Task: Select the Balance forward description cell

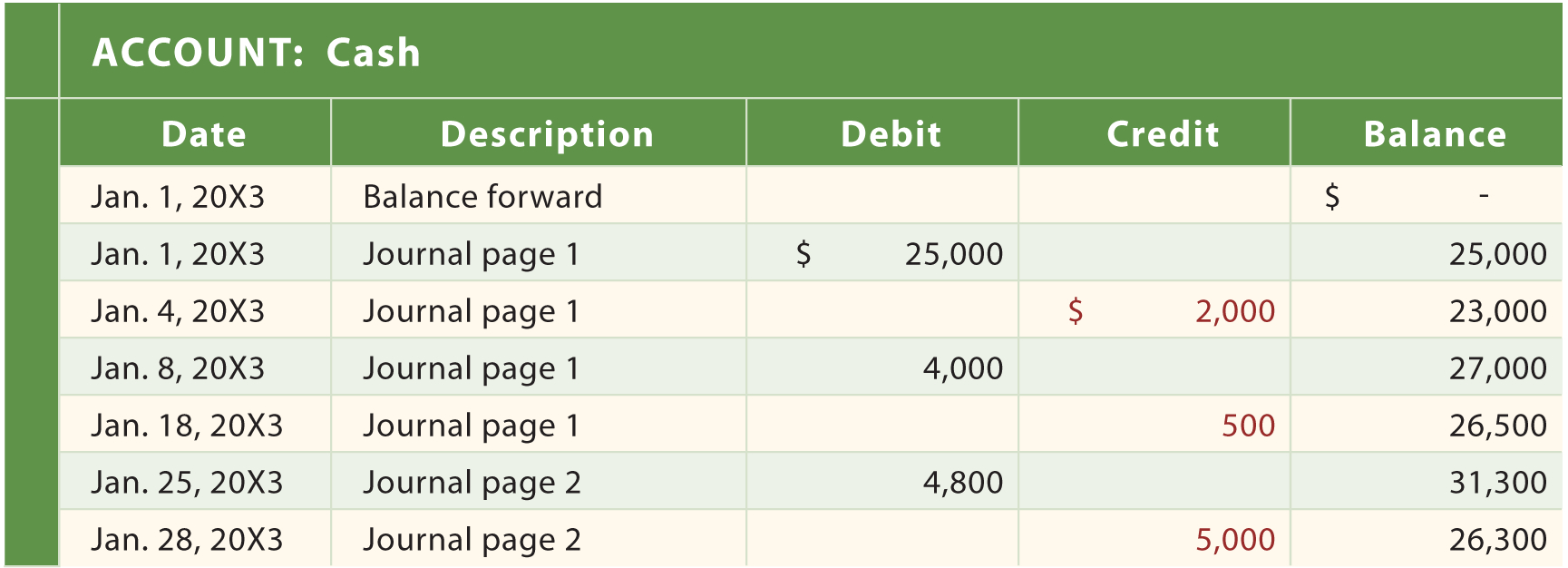Action: point(482,197)
